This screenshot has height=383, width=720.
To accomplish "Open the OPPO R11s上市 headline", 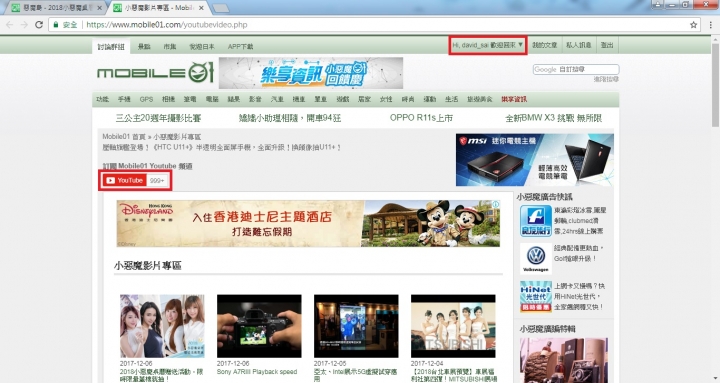I will click(421, 118).
